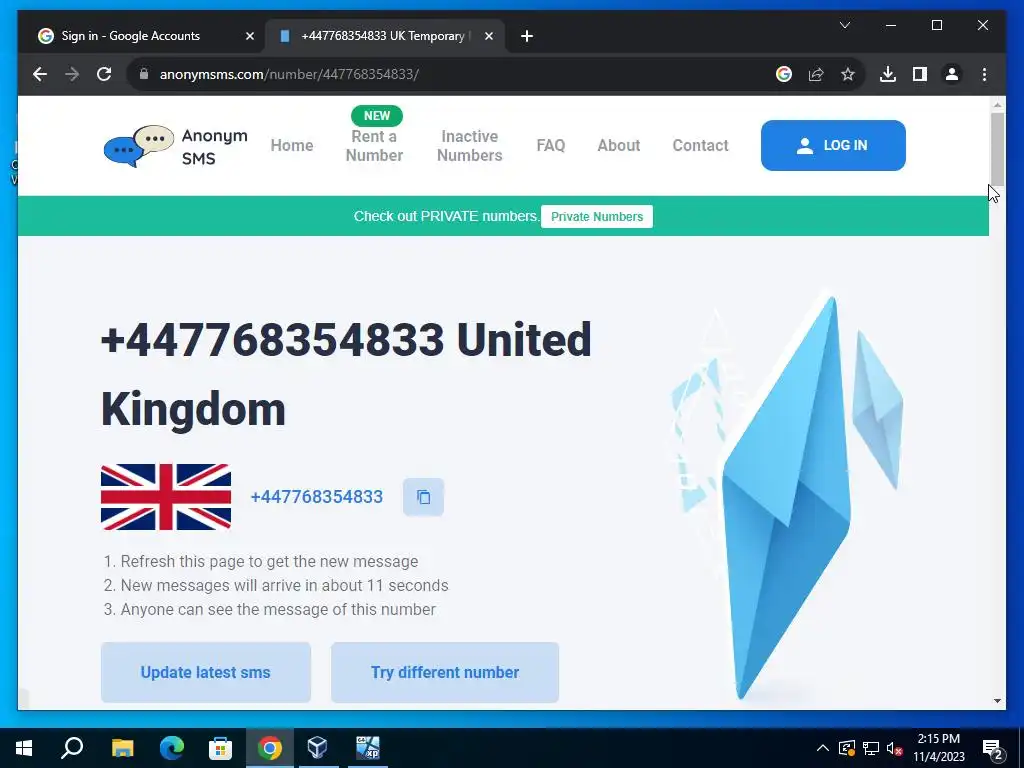Open the Windows Start menu

tap(24, 748)
